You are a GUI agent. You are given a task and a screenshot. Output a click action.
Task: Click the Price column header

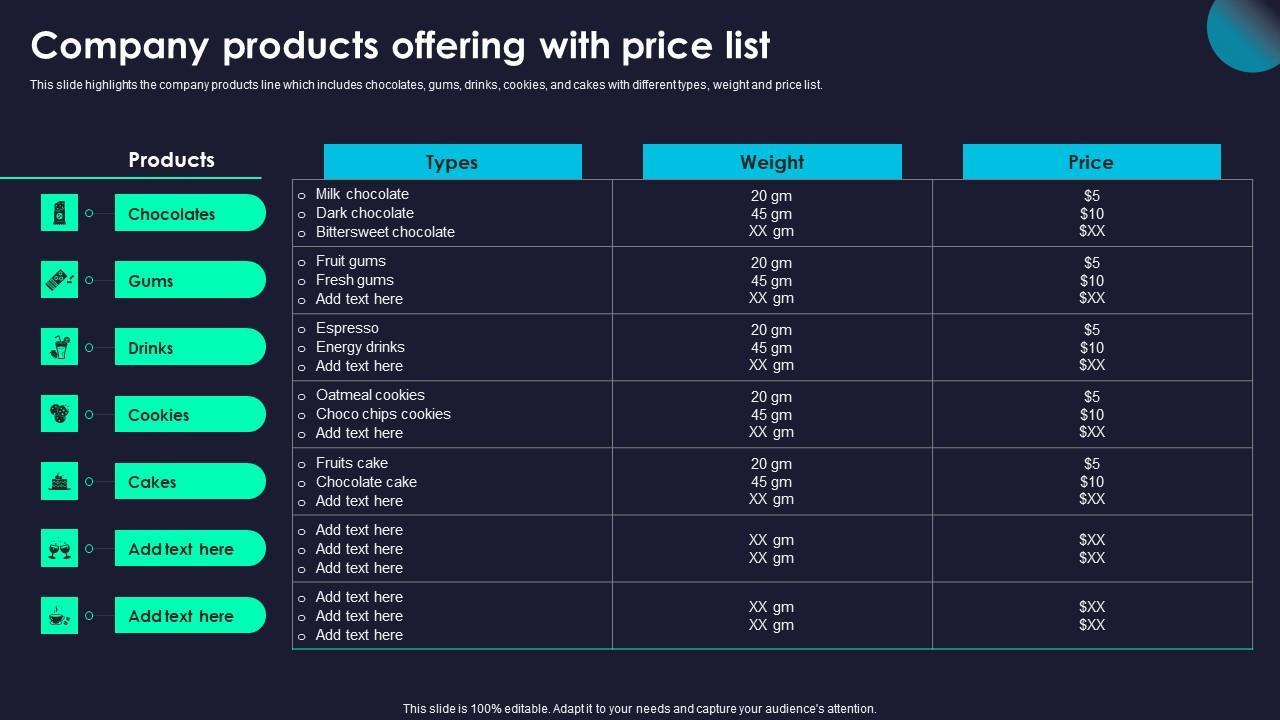pos(1091,162)
